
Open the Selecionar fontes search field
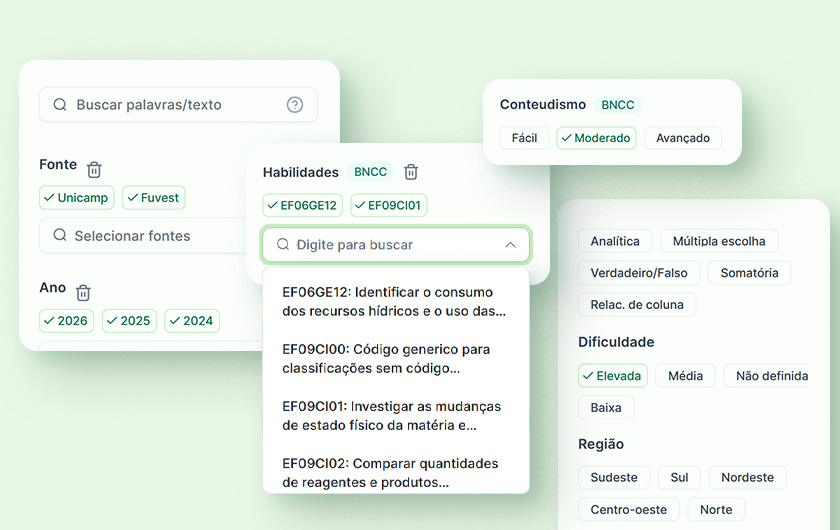(144, 235)
